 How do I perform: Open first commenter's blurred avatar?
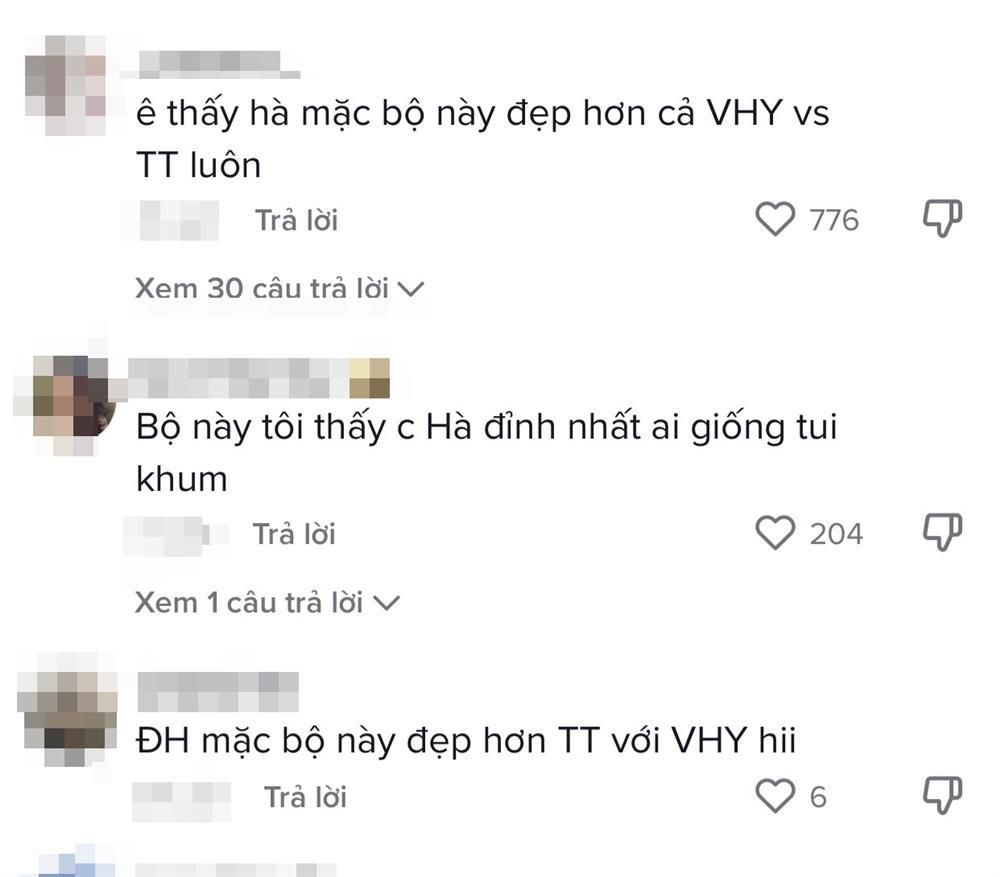pyautogui.click(x=65, y=86)
